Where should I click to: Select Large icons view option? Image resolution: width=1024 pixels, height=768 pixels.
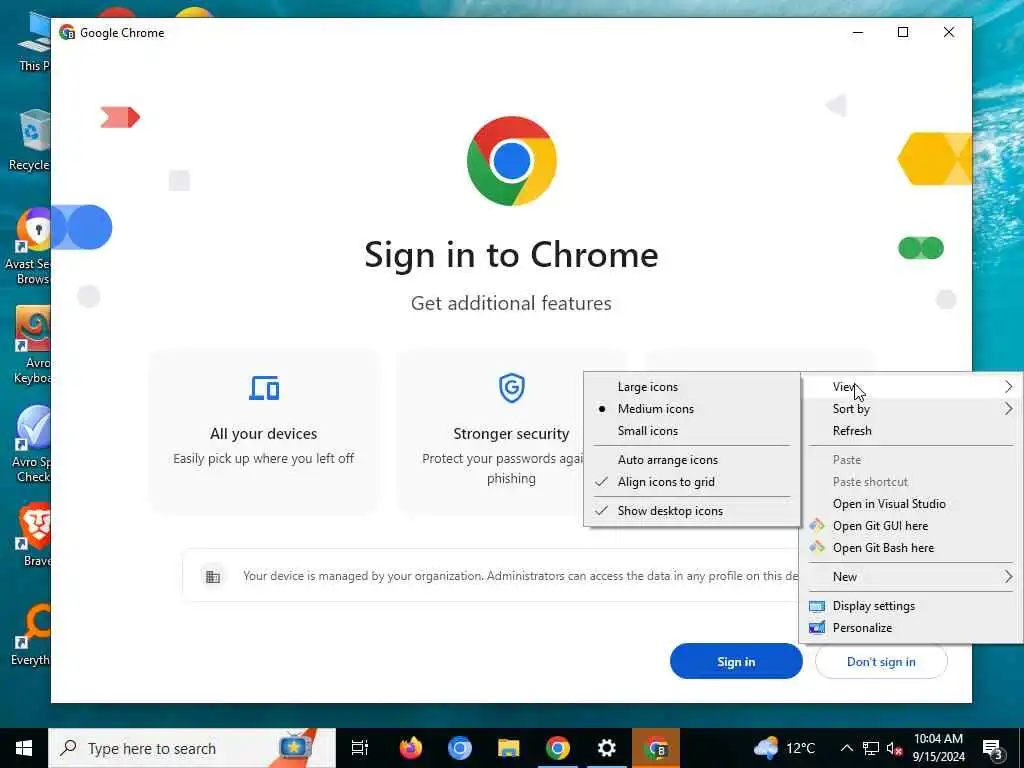692,387
